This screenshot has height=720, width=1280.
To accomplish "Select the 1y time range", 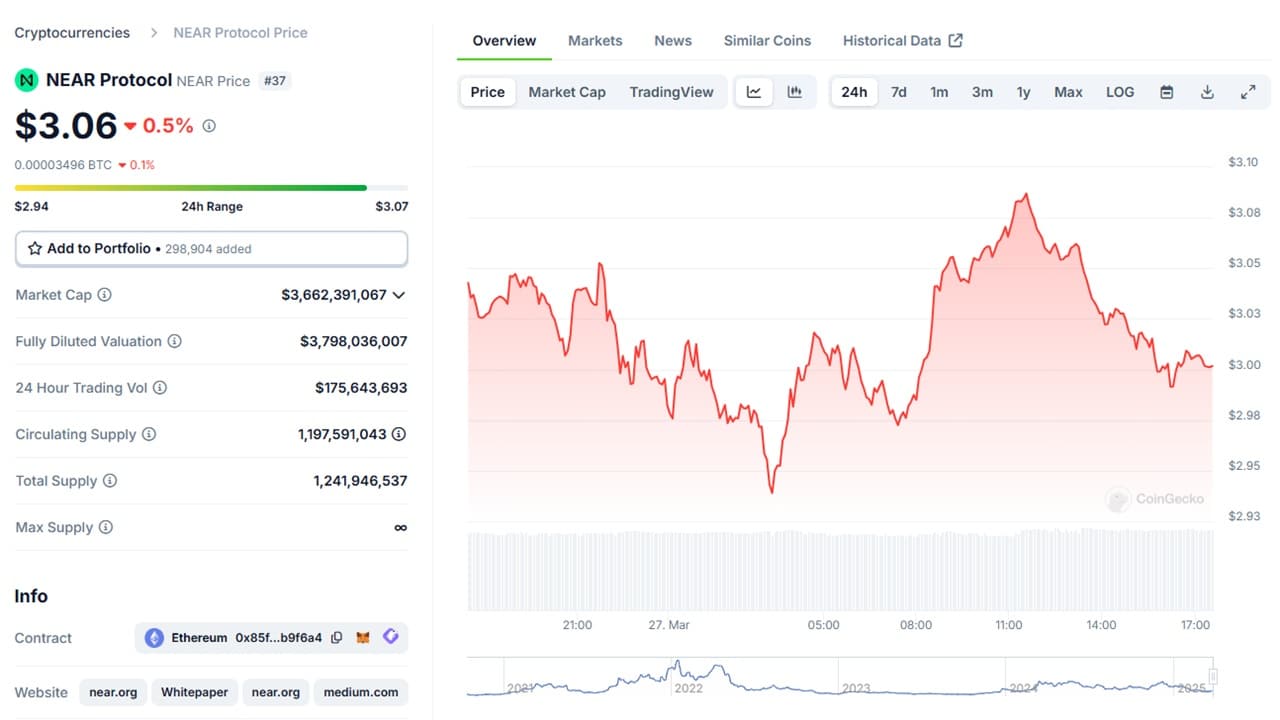I will (1024, 92).
